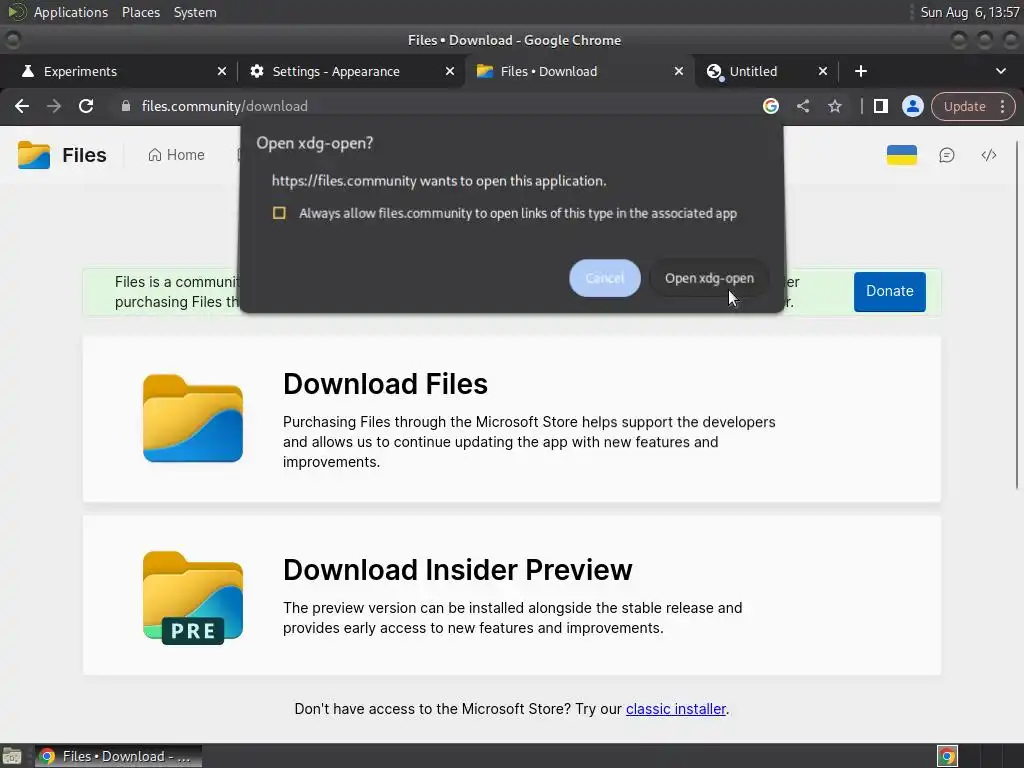Click the Download Files heading
The image size is (1024, 768).
[x=385, y=384]
